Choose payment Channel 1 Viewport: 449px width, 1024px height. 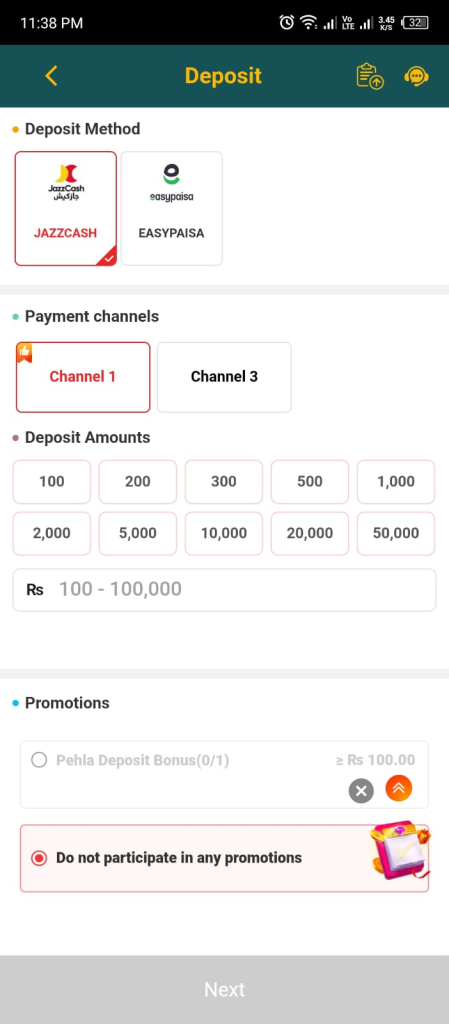pyautogui.click(x=83, y=377)
